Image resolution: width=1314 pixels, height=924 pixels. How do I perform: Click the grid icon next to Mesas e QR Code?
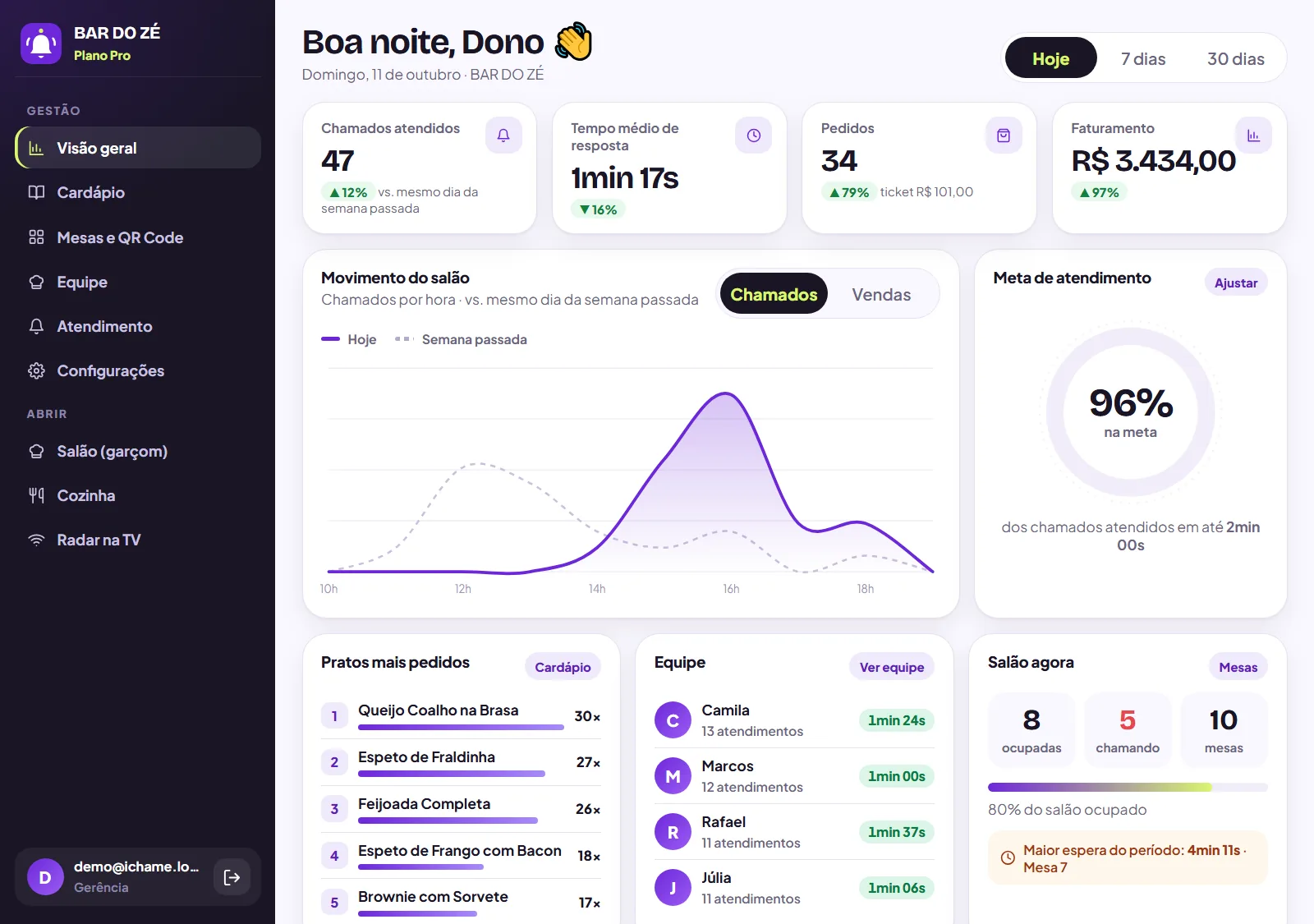point(36,237)
